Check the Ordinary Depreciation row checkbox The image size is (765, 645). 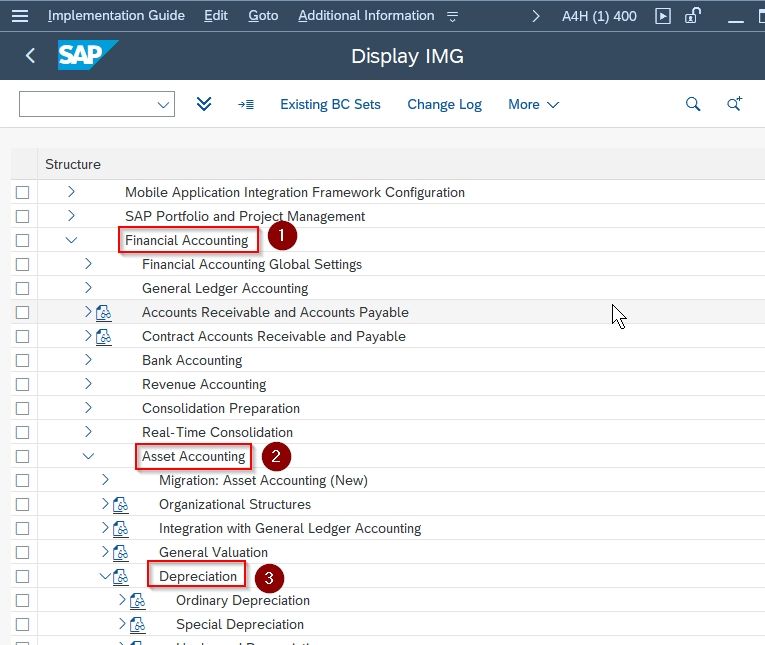[22, 601]
